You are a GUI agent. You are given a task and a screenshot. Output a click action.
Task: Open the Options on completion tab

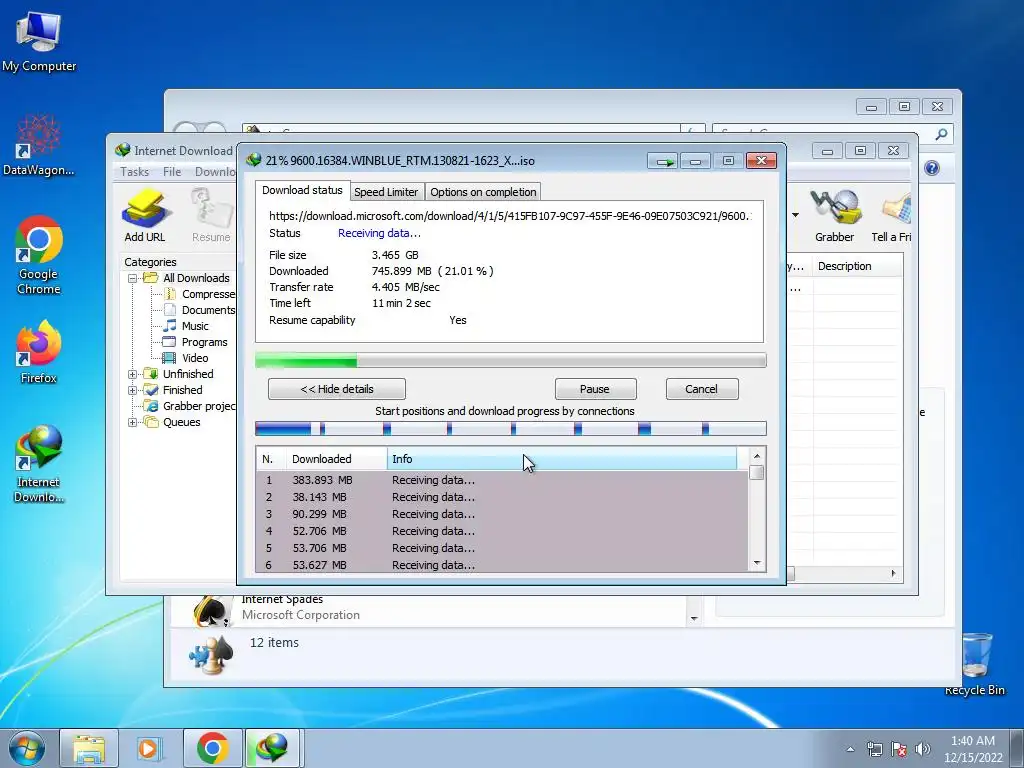tap(483, 192)
